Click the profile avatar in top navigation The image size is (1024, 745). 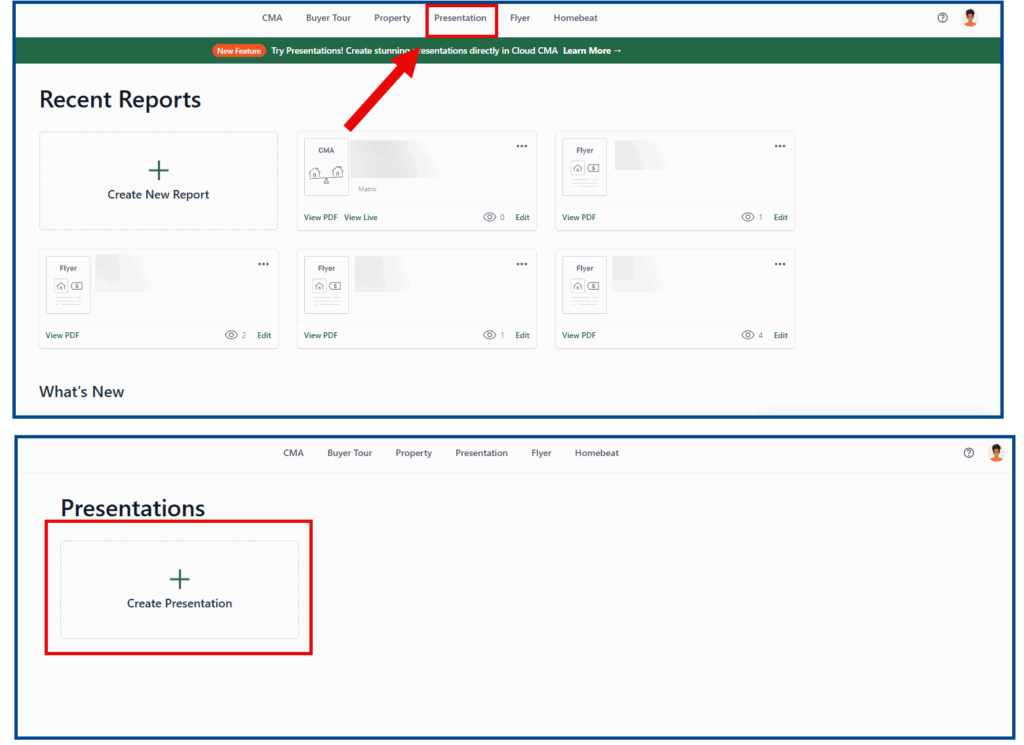(969, 17)
